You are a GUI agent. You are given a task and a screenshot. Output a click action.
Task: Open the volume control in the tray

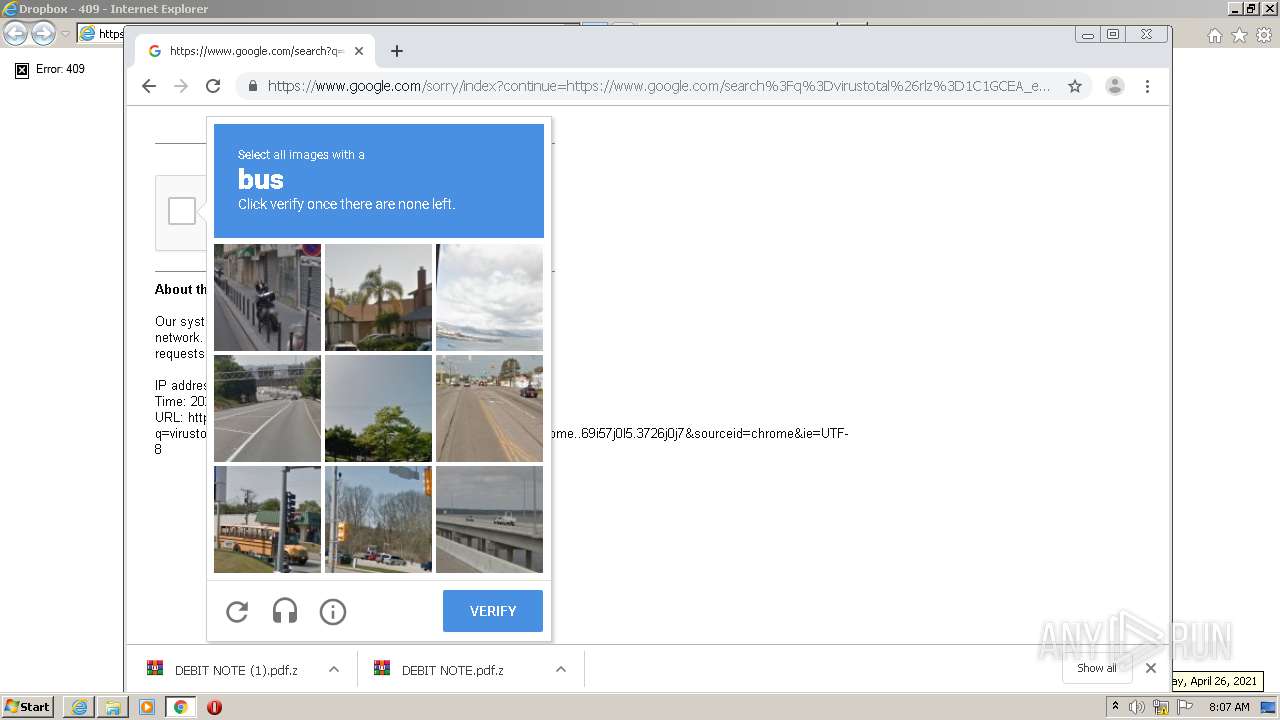click(x=1137, y=707)
